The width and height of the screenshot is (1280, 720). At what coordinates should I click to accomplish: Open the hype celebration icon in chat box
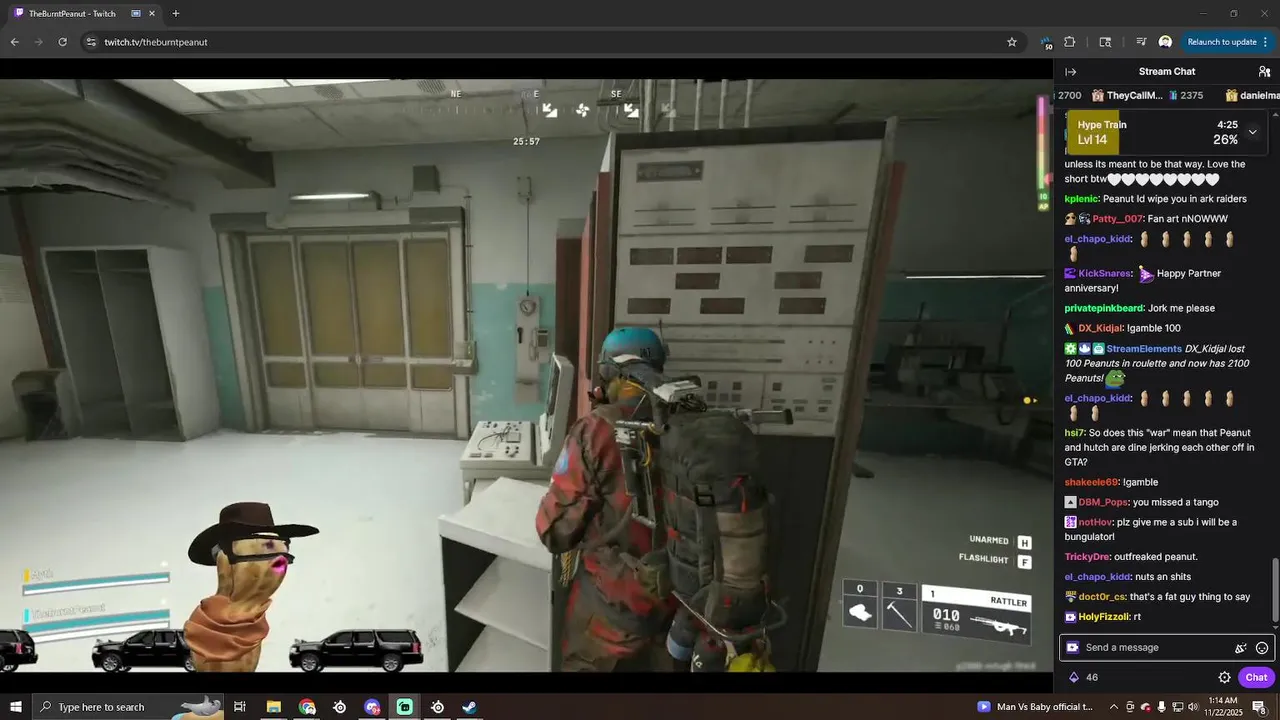1241,648
